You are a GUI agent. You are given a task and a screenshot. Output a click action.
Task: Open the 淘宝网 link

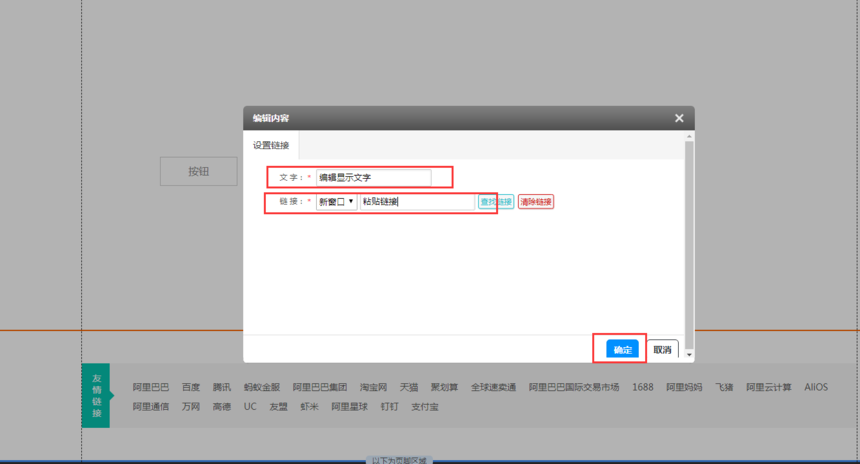(374, 387)
